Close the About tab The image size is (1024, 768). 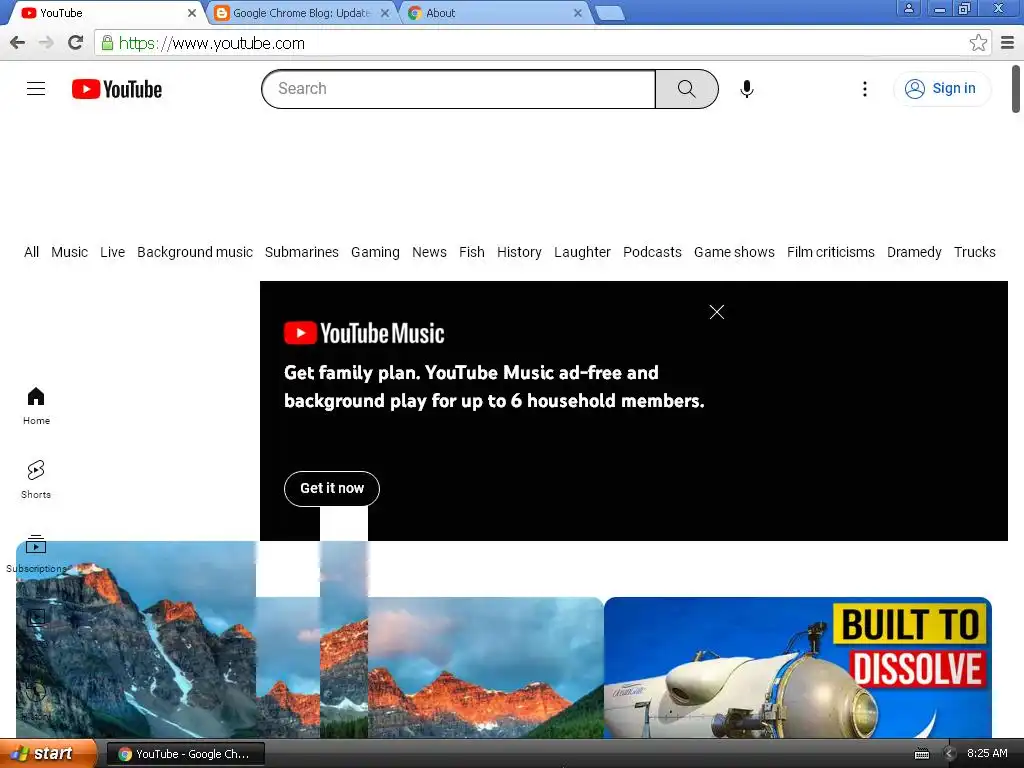pyautogui.click(x=577, y=13)
